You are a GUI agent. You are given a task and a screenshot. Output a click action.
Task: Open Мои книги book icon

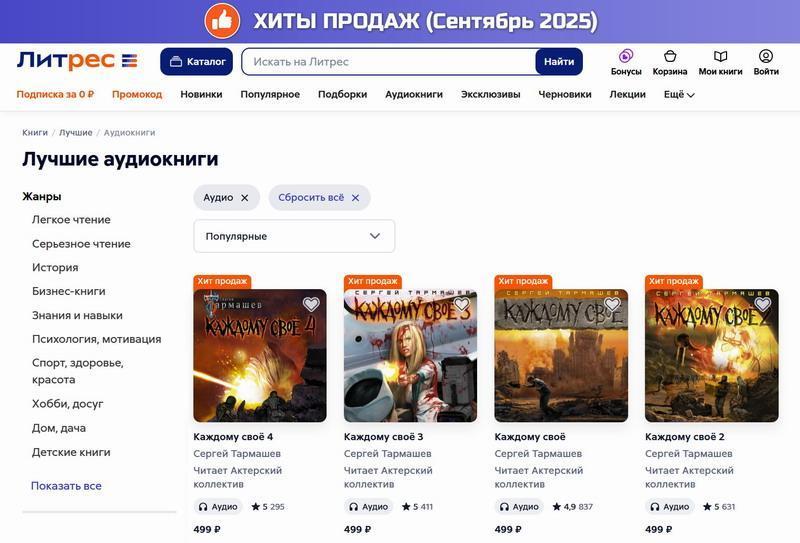(720, 56)
